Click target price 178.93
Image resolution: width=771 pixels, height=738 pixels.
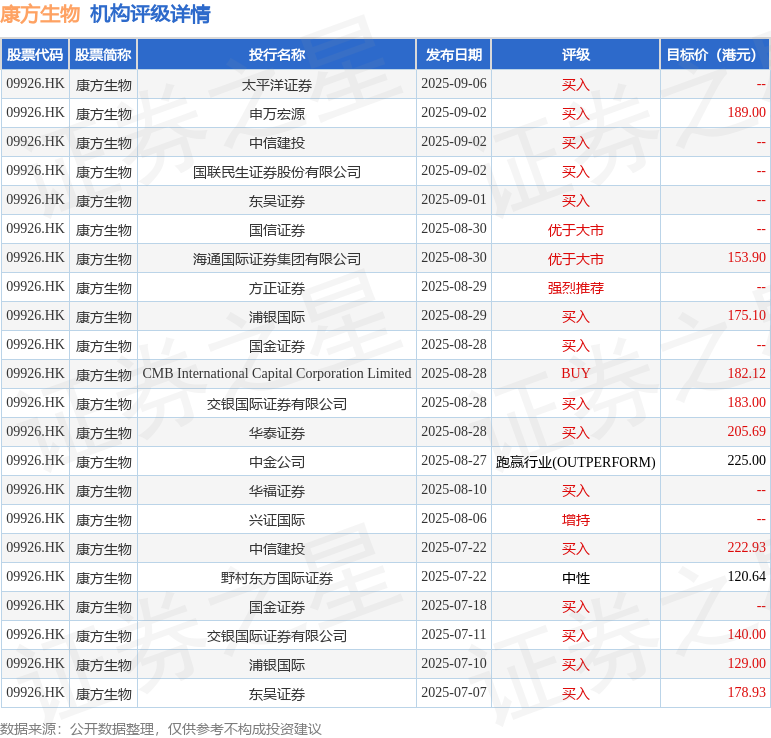pos(746,693)
